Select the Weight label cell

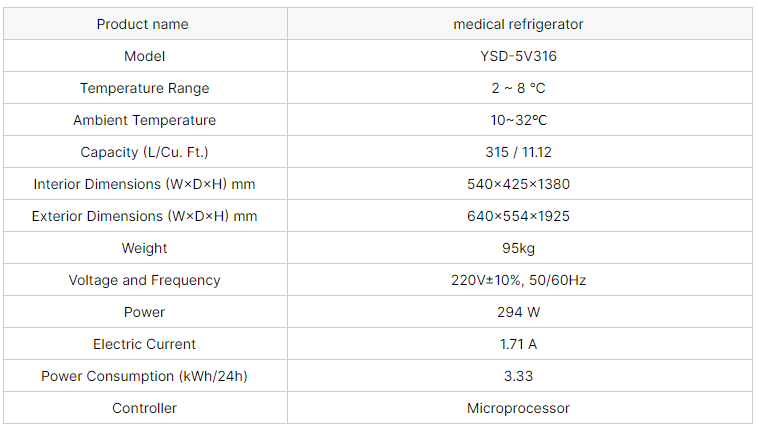[x=145, y=248]
